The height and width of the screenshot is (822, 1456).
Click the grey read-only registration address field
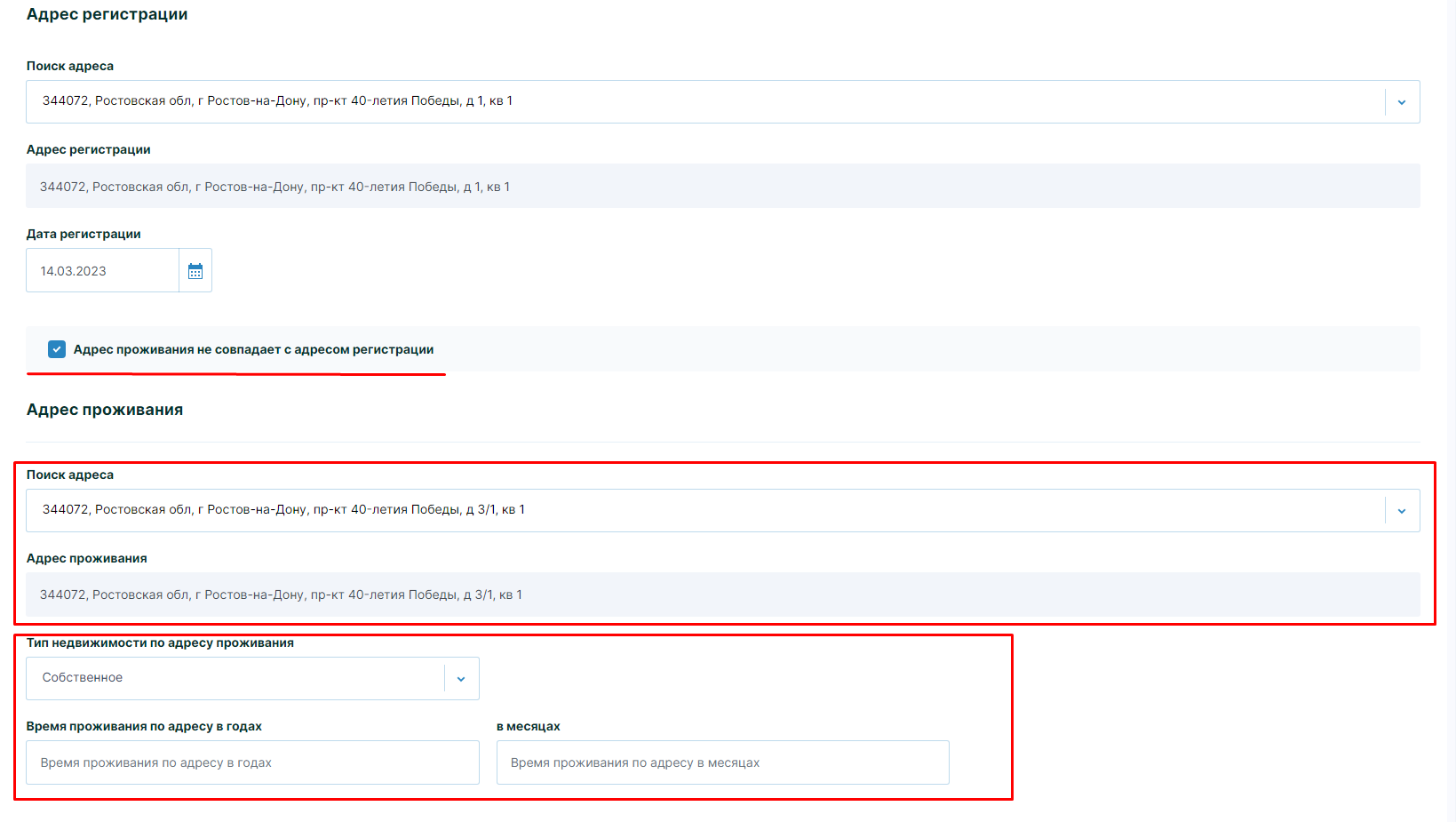[721, 187]
